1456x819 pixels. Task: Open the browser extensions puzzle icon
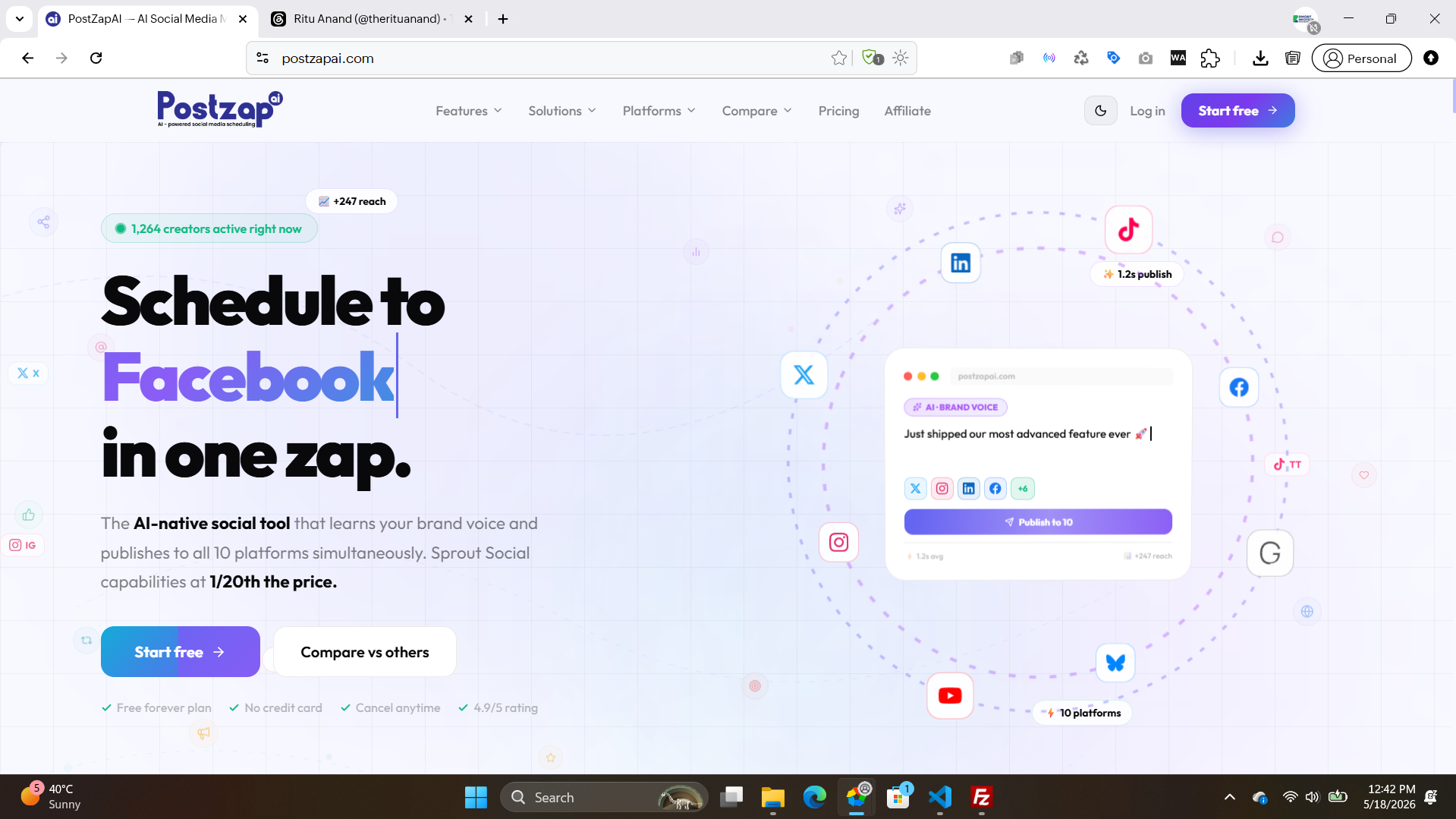(x=1210, y=58)
